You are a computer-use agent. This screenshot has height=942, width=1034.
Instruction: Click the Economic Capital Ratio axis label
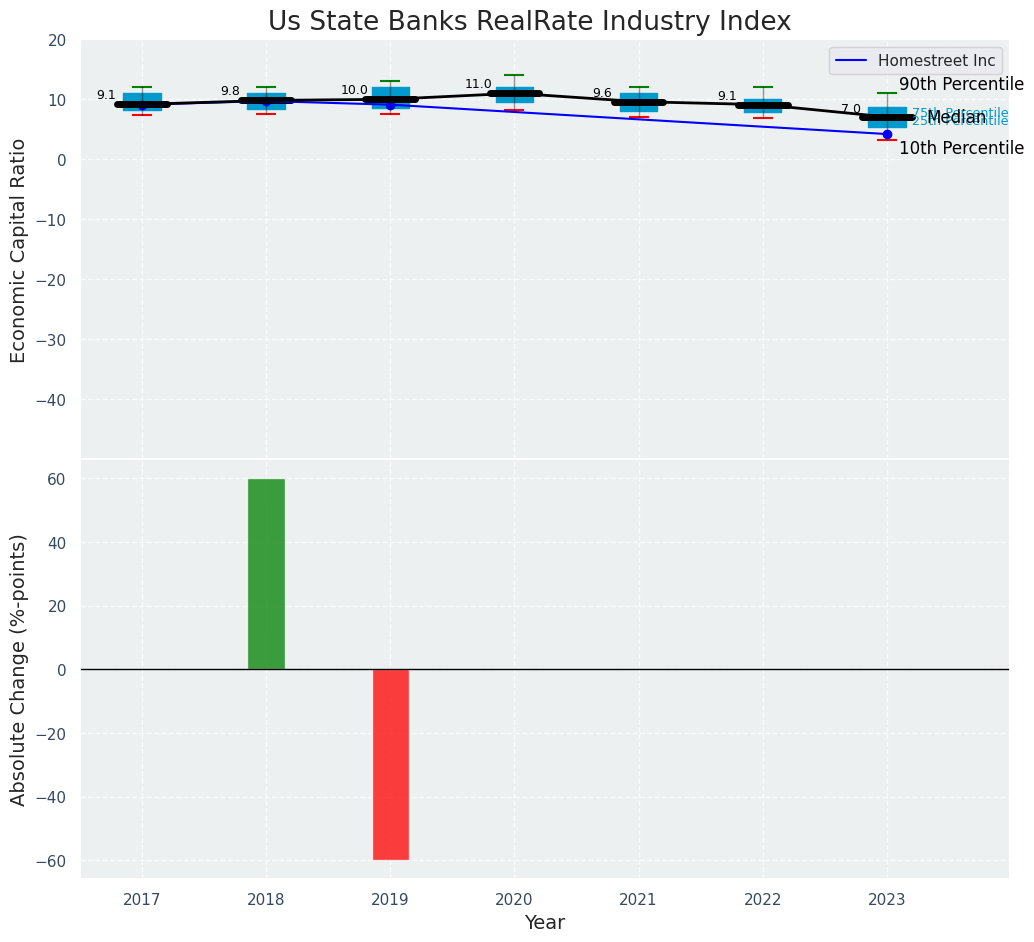[x=18, y=250]
